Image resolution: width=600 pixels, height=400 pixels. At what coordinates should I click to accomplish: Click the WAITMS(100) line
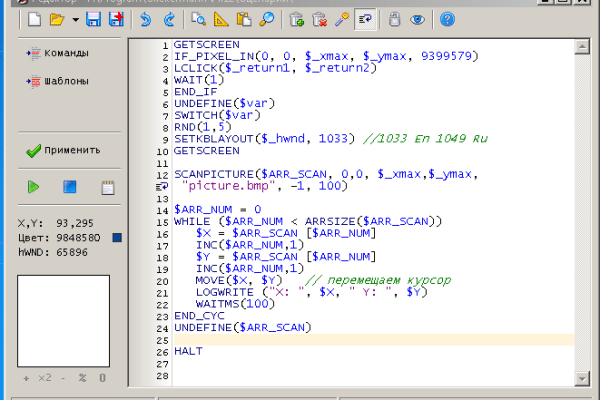click(235, 304)
